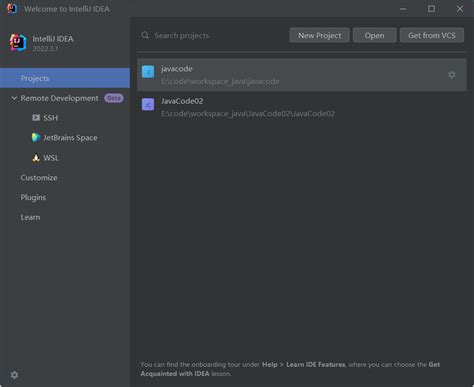Image resolution: width=474 pixels, height=387 pixels.
Task: Click the search magnifier icon
Action: (x=145, y=35)
